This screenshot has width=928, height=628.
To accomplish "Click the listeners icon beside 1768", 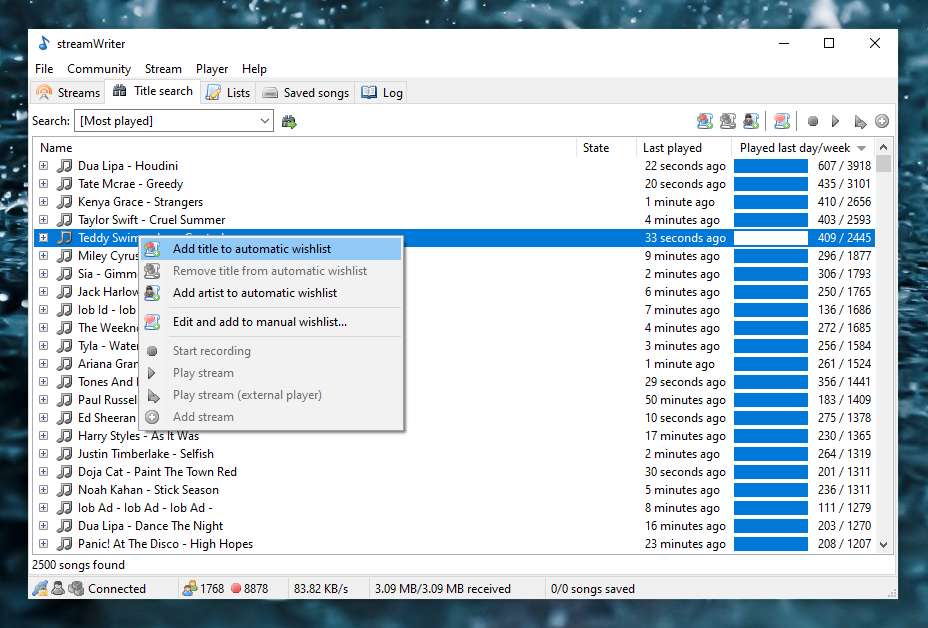I will pyautogui.click(x=189, y=588).
